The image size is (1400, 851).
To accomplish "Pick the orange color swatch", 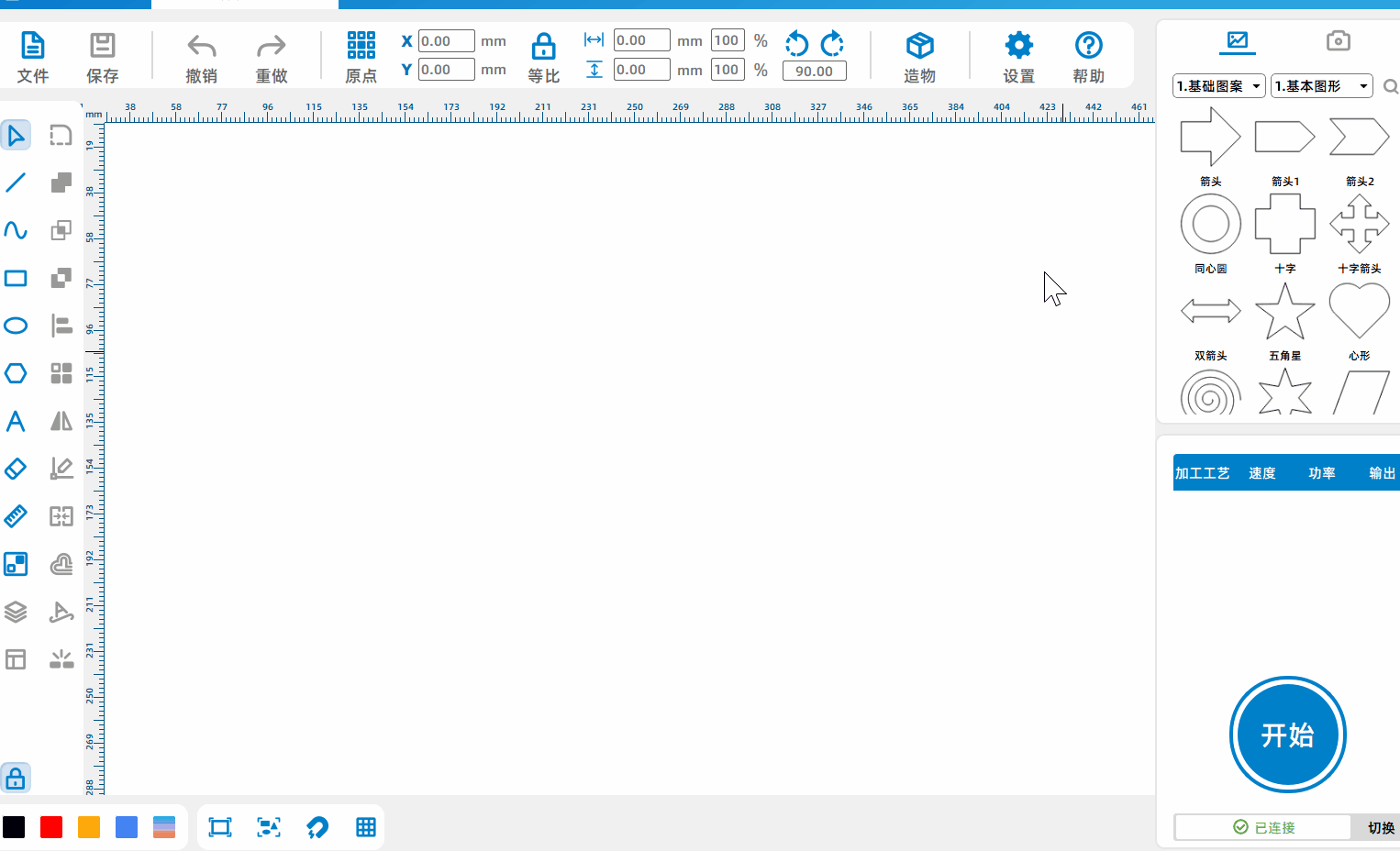I will [89, 827].
